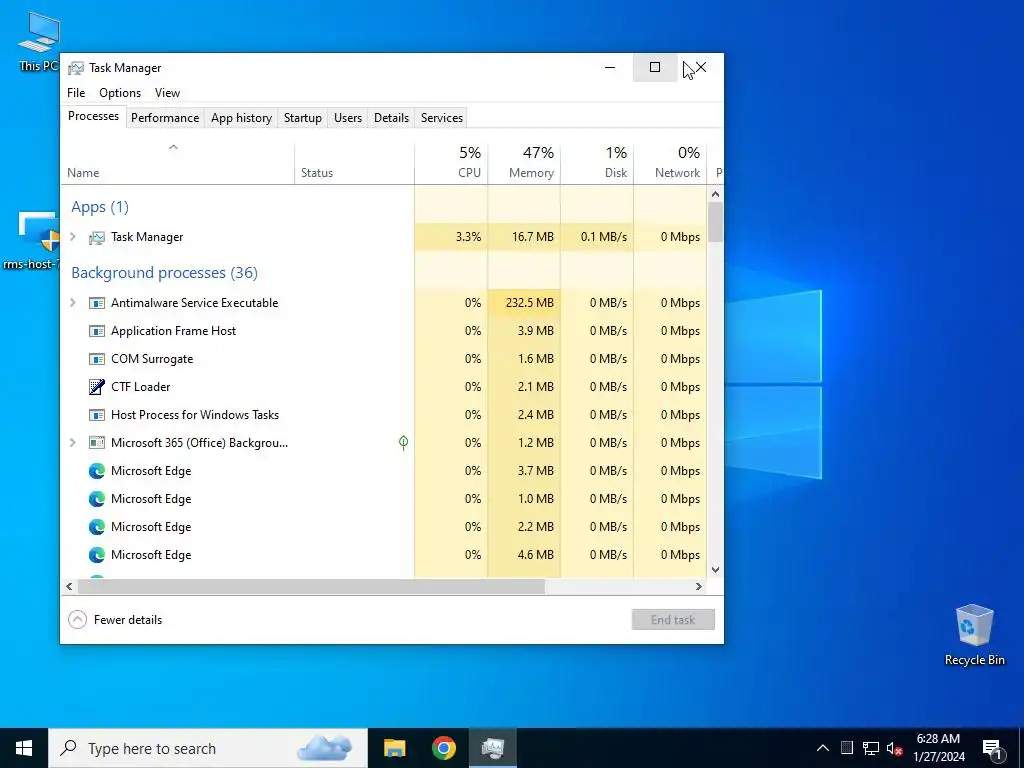Screen dimensions: 1024x768
Task: Switch to the App history tab
Action: [x=241, y=118]
